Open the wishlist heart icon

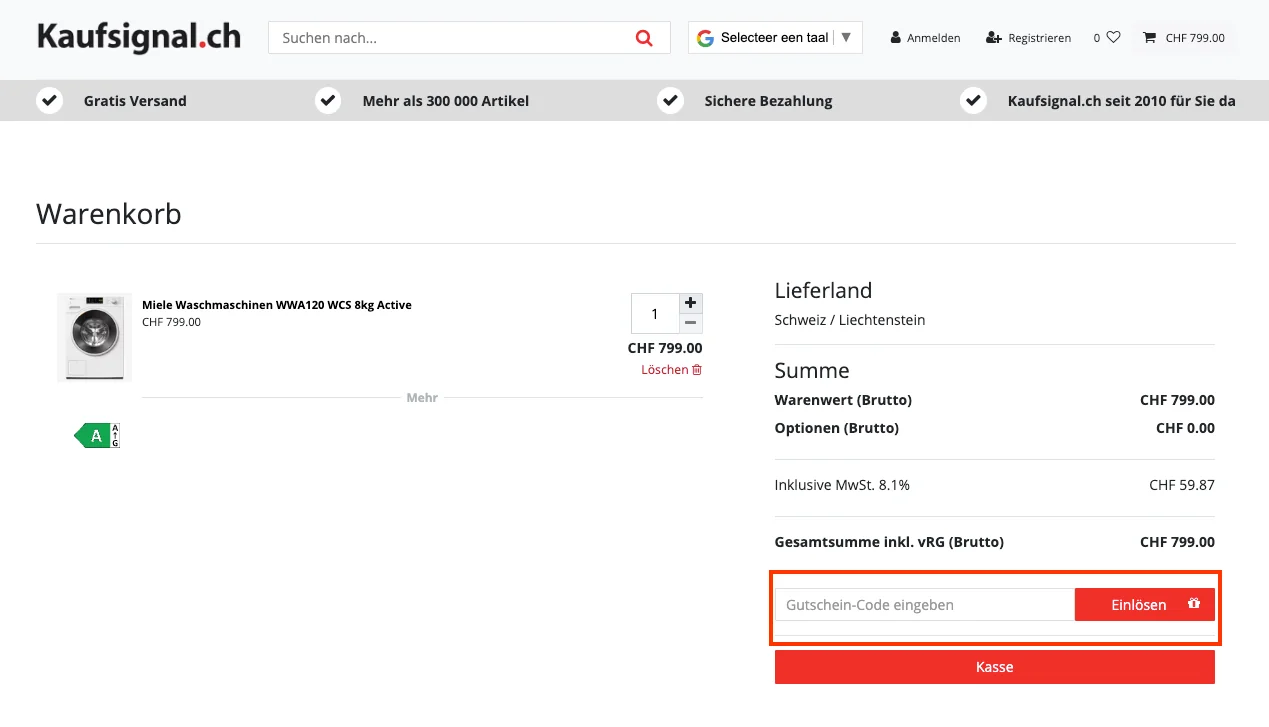1113,37
